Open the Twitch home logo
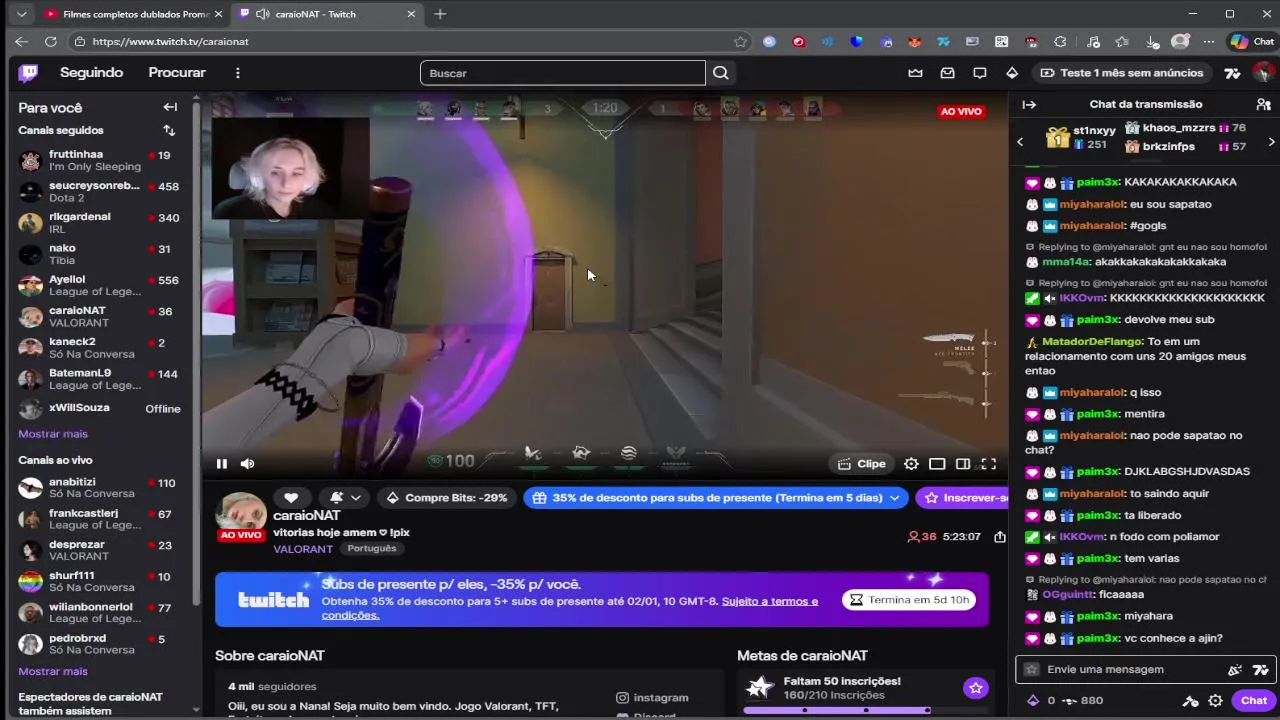The image size is (1280, 720). point(29,72)
